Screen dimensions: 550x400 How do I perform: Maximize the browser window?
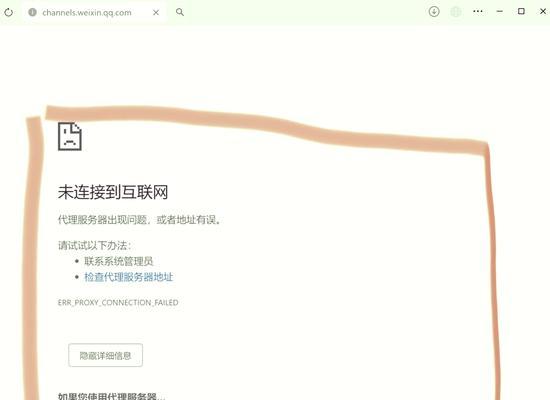click(521, 11)
